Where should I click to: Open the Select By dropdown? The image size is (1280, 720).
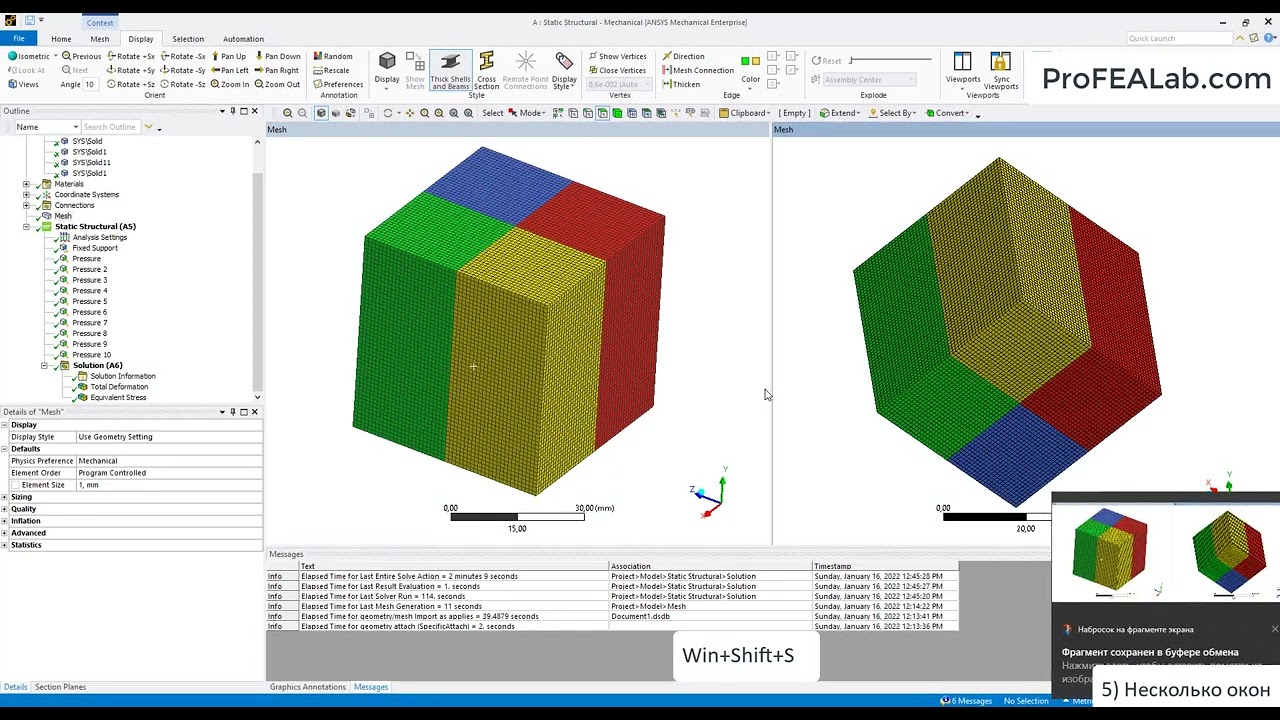[893, 113]
